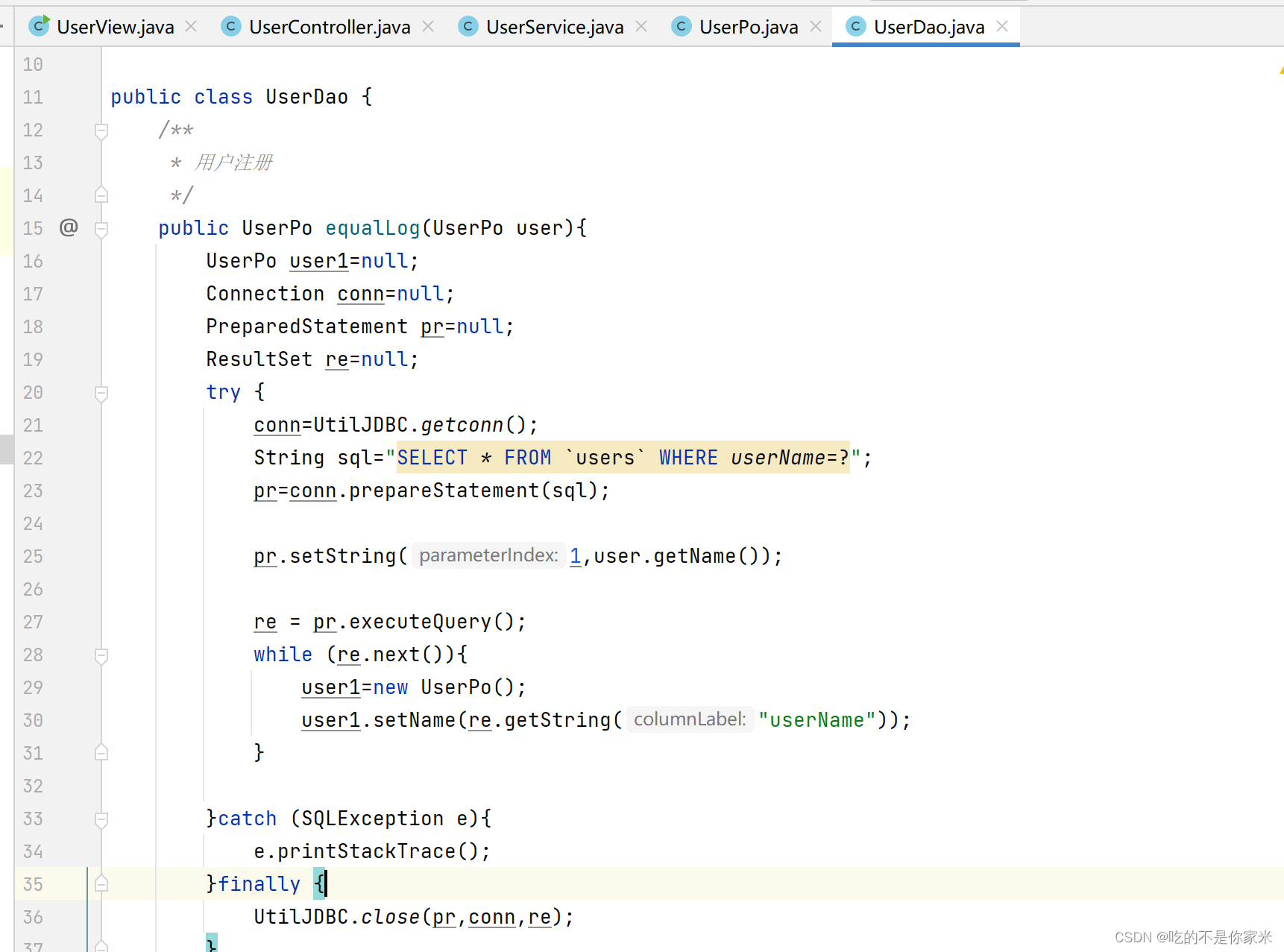Click the class icon on the UserPo.java tab
Screen dimensions: 1284x952
[x=682, y=26]
